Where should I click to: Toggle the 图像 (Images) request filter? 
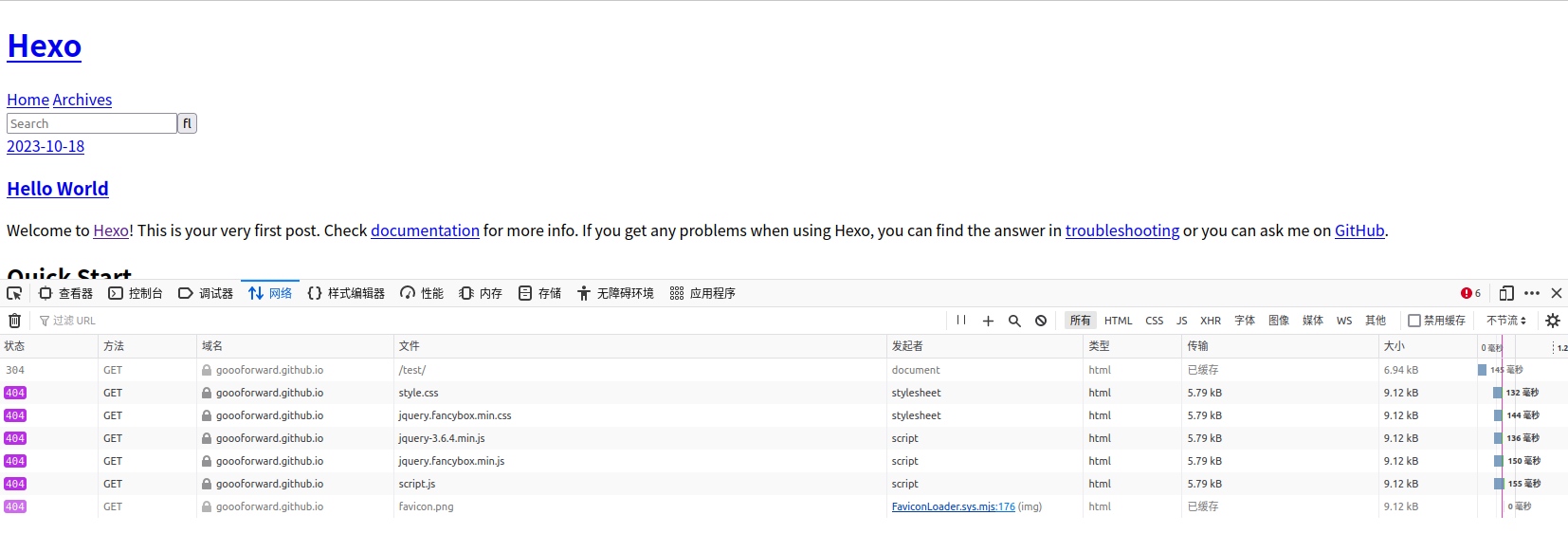[x=1279, y=321]
